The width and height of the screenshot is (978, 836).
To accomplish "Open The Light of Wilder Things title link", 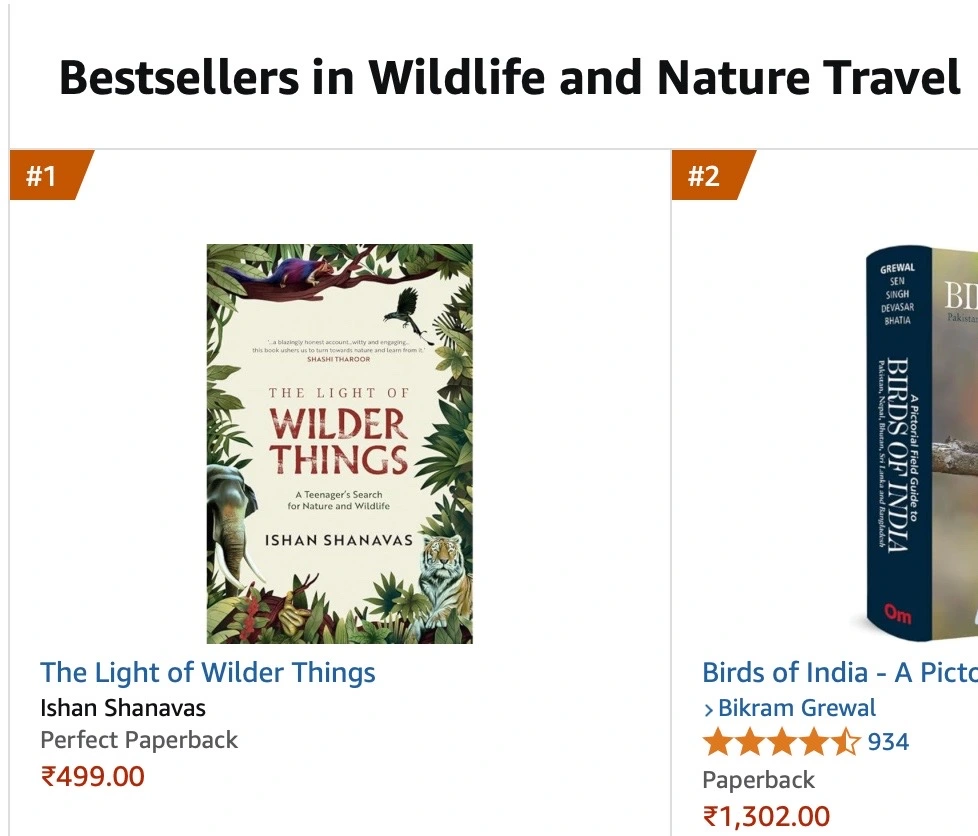I will pyautogui.click(x=208, y=672).
